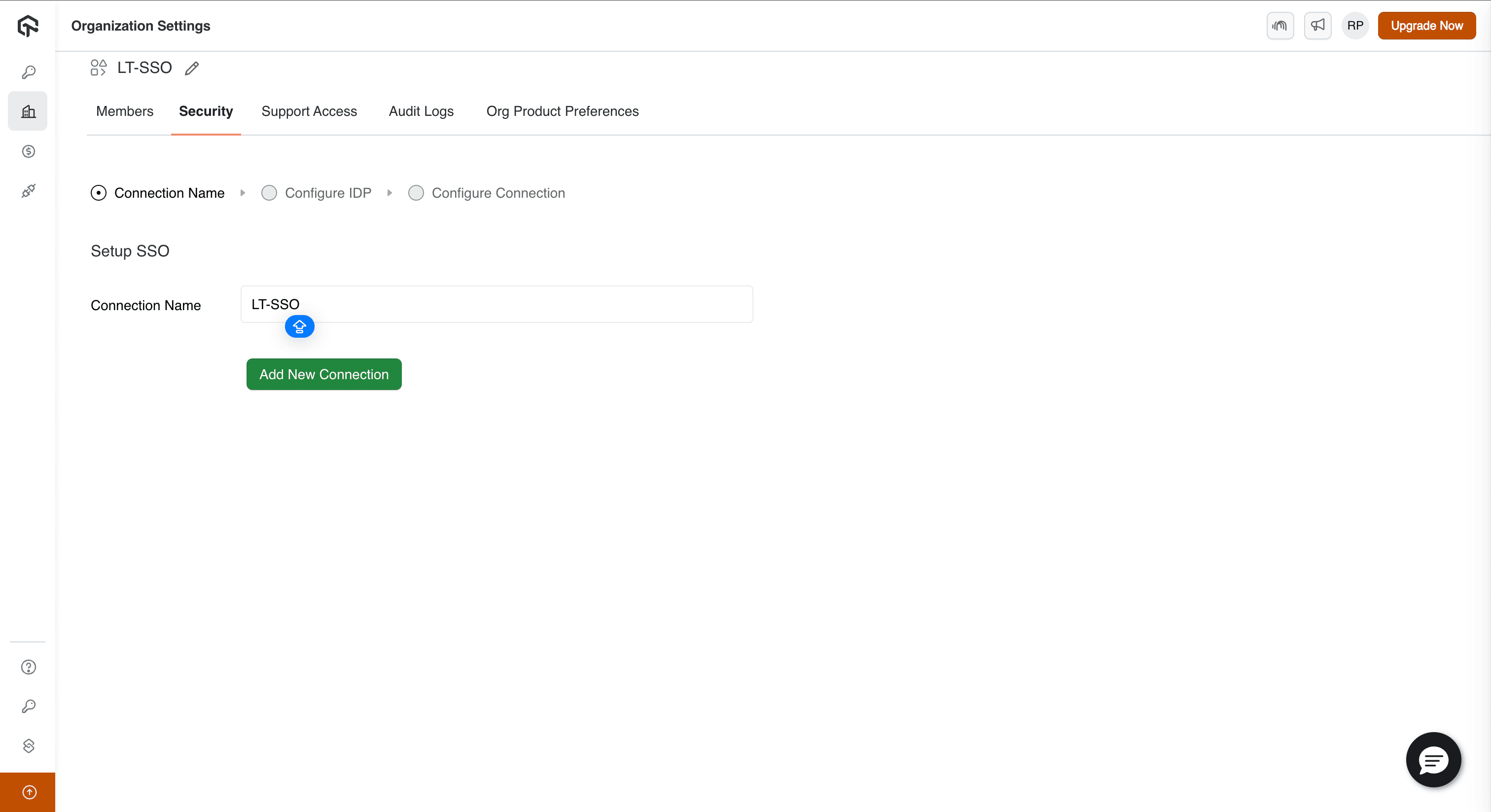Screen dimensions: 1491x812
Task: Open help via the question mark icon
Action: (x=28, y=668)
